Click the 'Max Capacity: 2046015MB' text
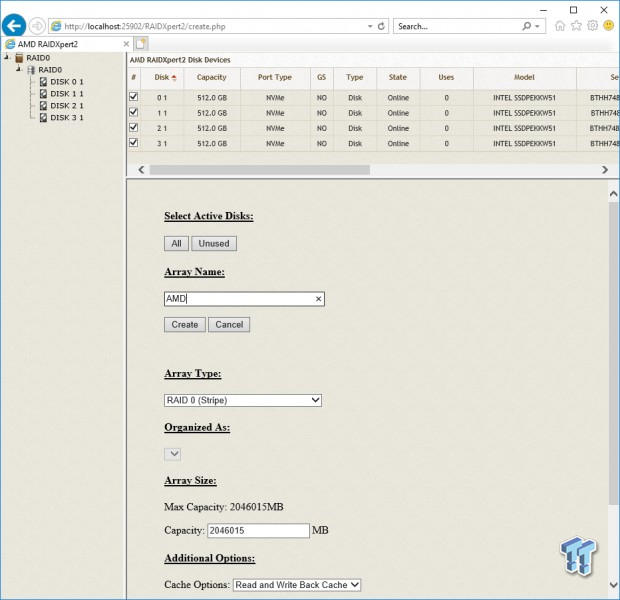Viewport: 620px width, 600px height. 224,507
